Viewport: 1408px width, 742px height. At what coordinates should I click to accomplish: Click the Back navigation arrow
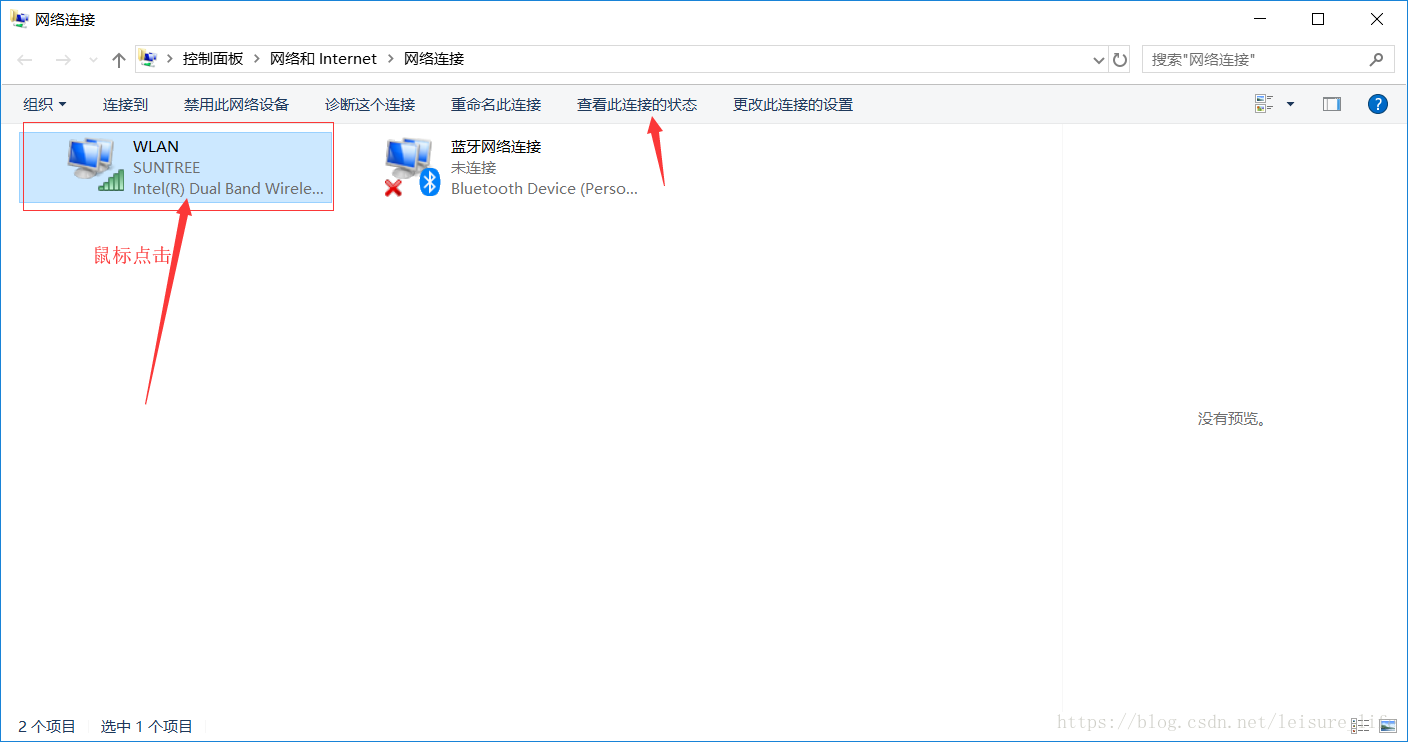tap(25, 60)
